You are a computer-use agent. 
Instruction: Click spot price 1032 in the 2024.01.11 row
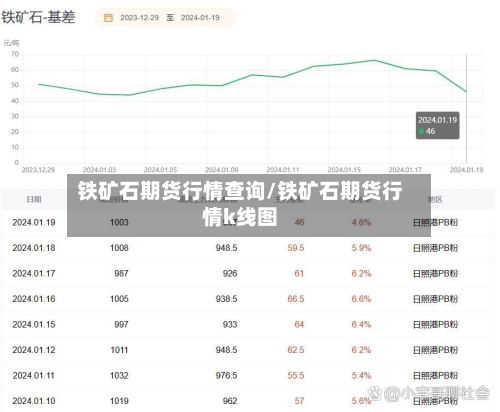pos(119,376)
